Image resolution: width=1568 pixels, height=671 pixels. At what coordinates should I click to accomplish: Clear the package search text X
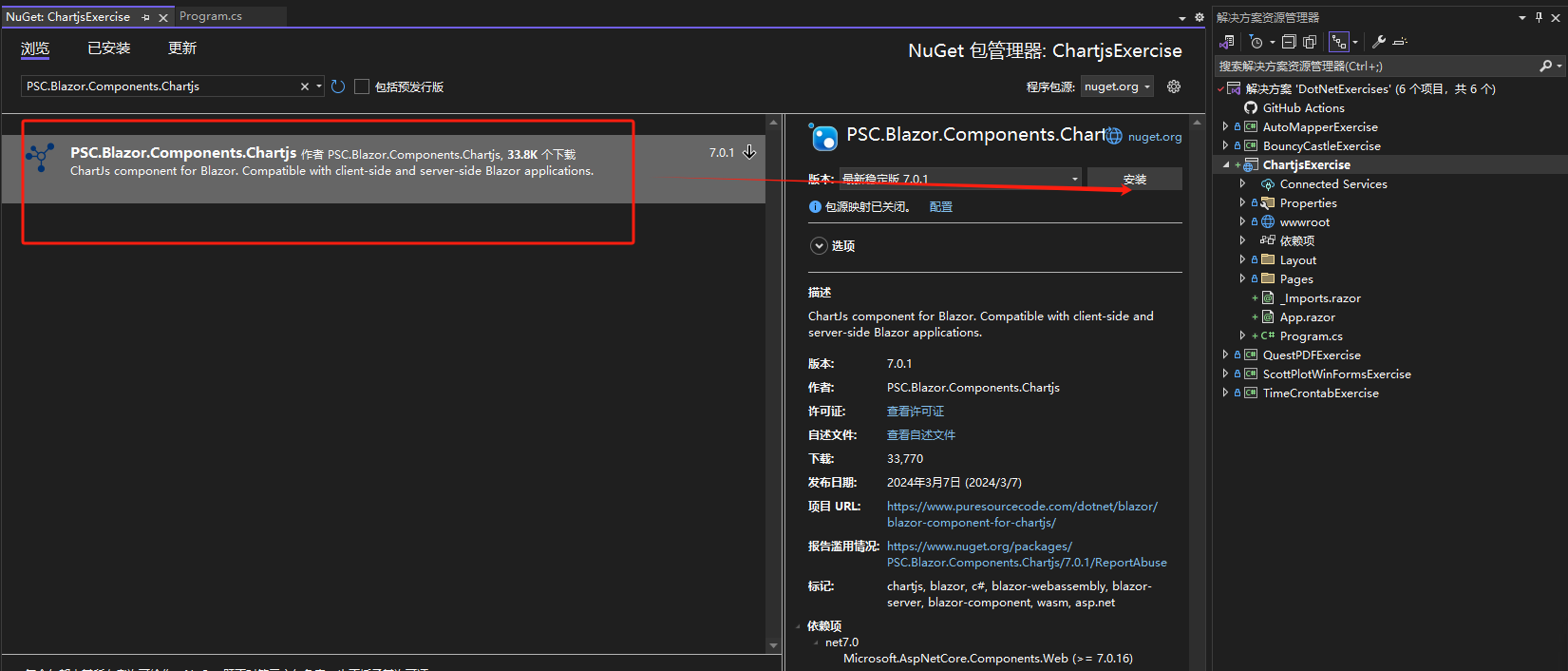(x=305, y=86)
